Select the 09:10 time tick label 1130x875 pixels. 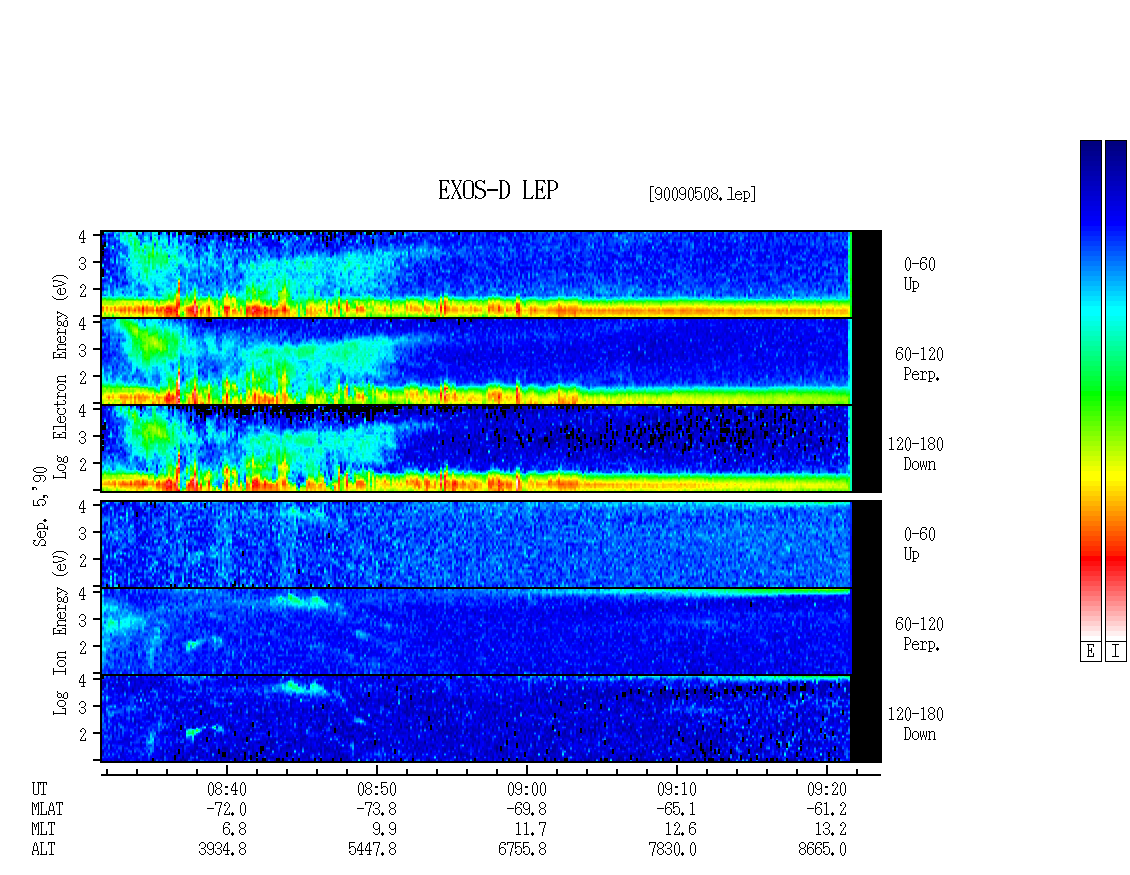tap(677, 789)
